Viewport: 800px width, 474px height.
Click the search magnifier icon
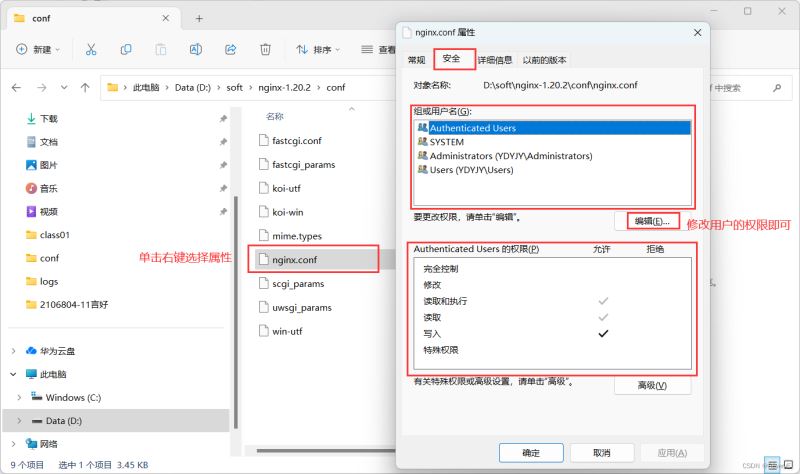tap(777, 88)
